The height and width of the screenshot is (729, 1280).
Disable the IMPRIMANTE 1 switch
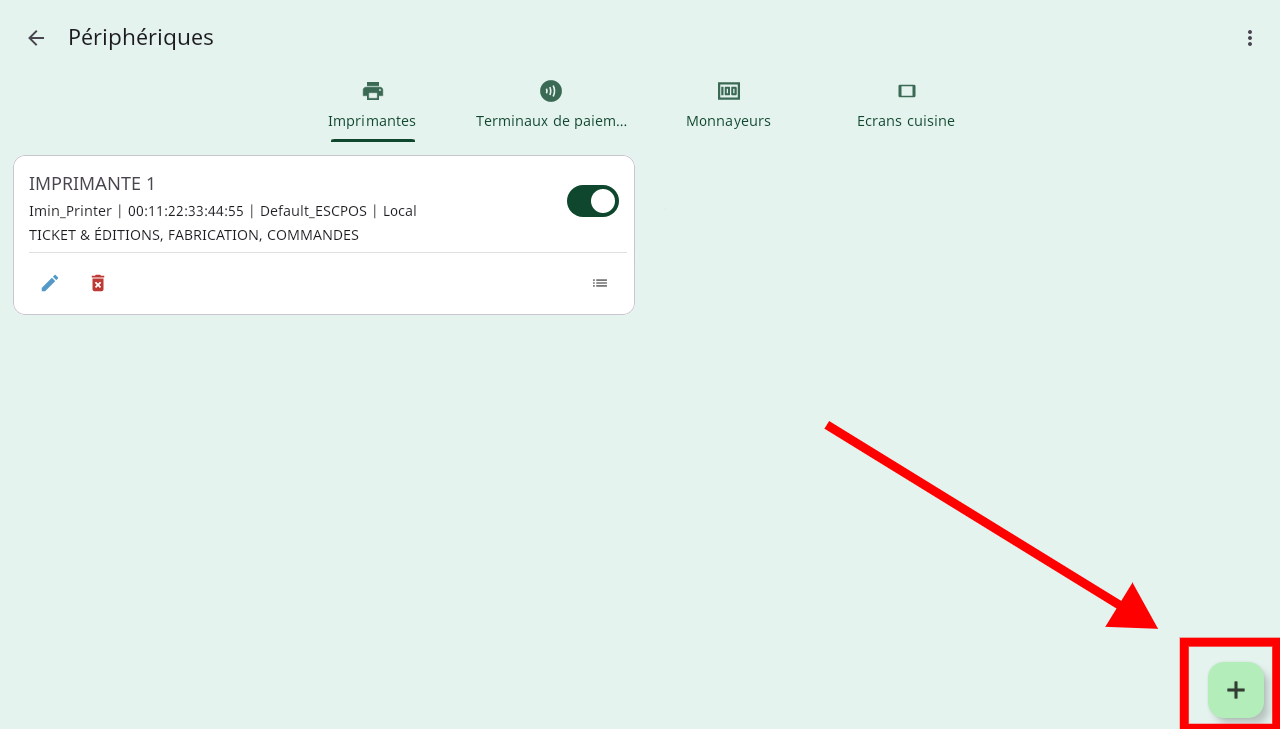593,201
